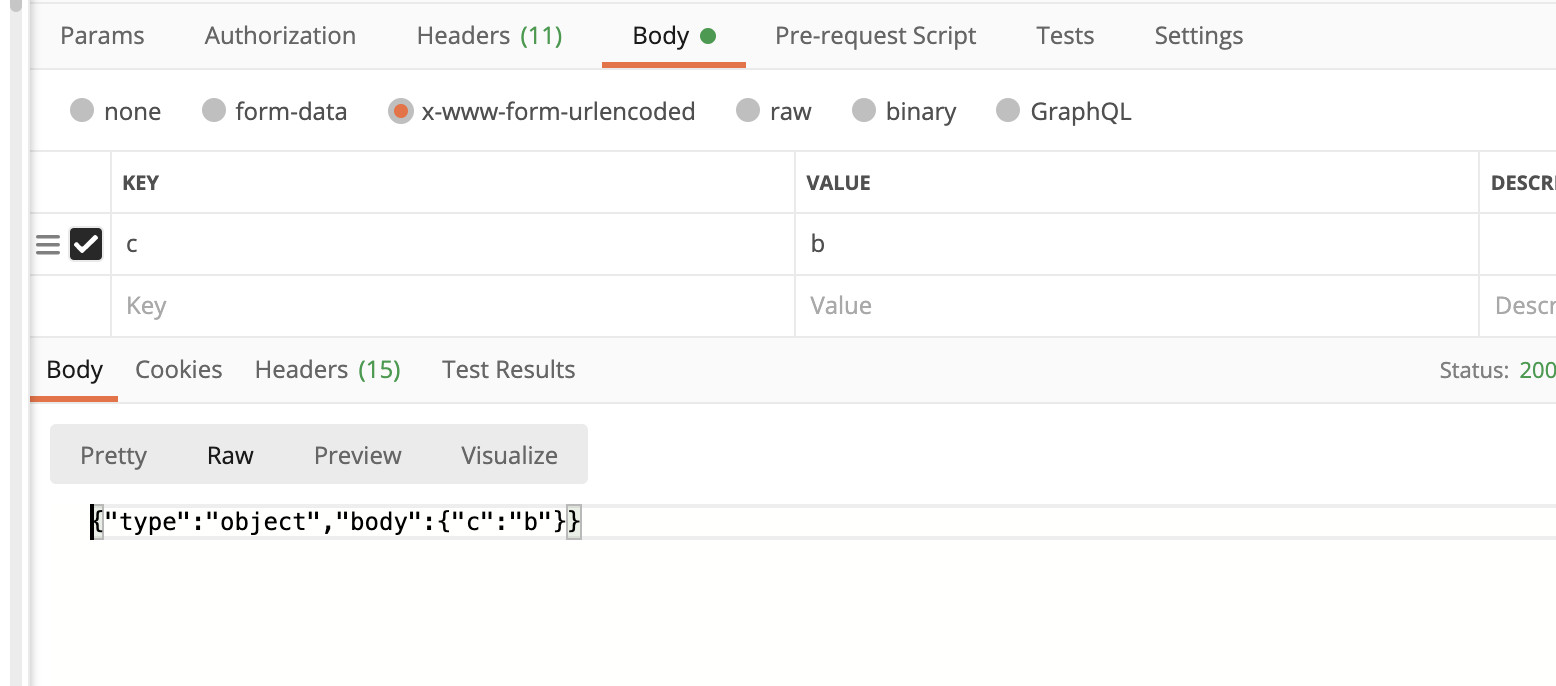Screen dimensions: 1556x686
Task: Select the raw body radio button
Action: pos(748,111)
